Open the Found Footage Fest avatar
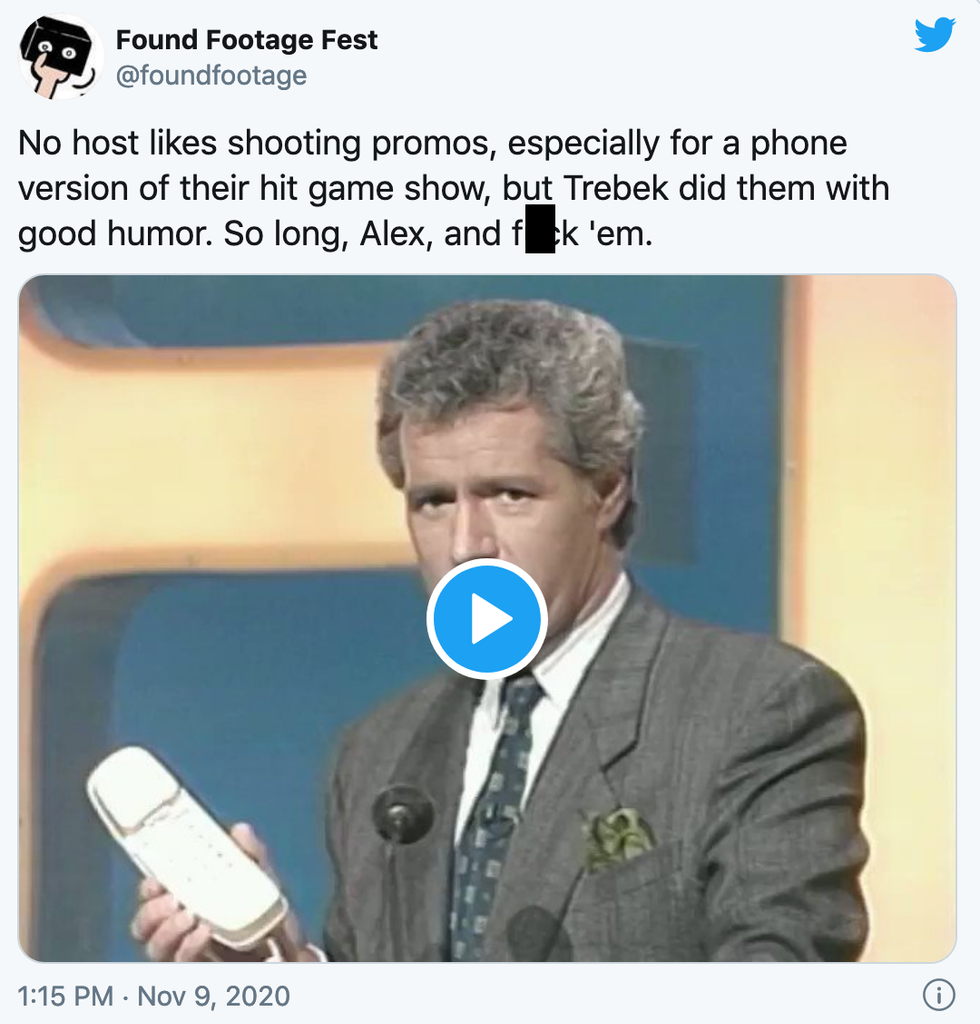This screenshot has height=1024, width=980. tap(60, 57)
